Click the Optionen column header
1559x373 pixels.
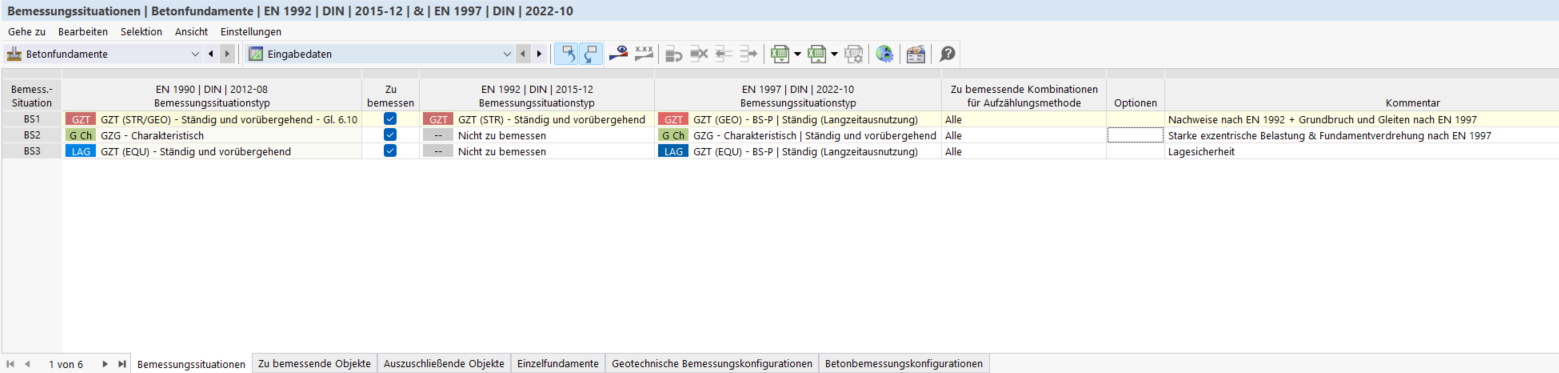[1136, 95]
